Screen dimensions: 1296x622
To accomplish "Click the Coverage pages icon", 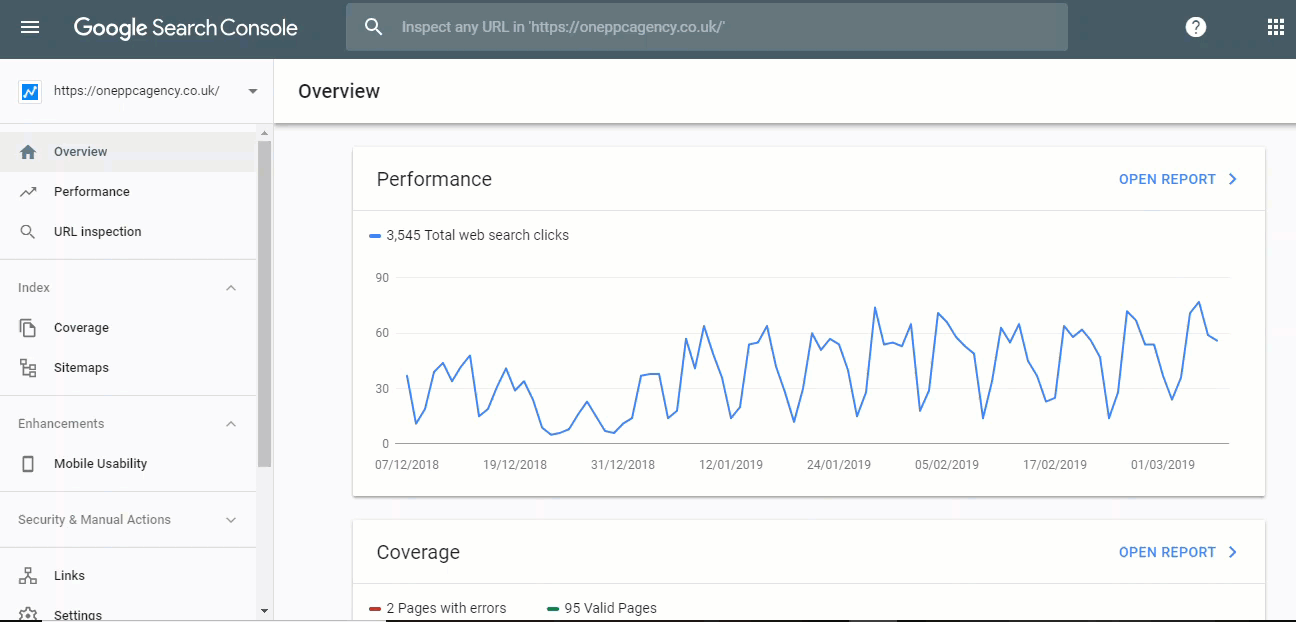I will [28, 328].
